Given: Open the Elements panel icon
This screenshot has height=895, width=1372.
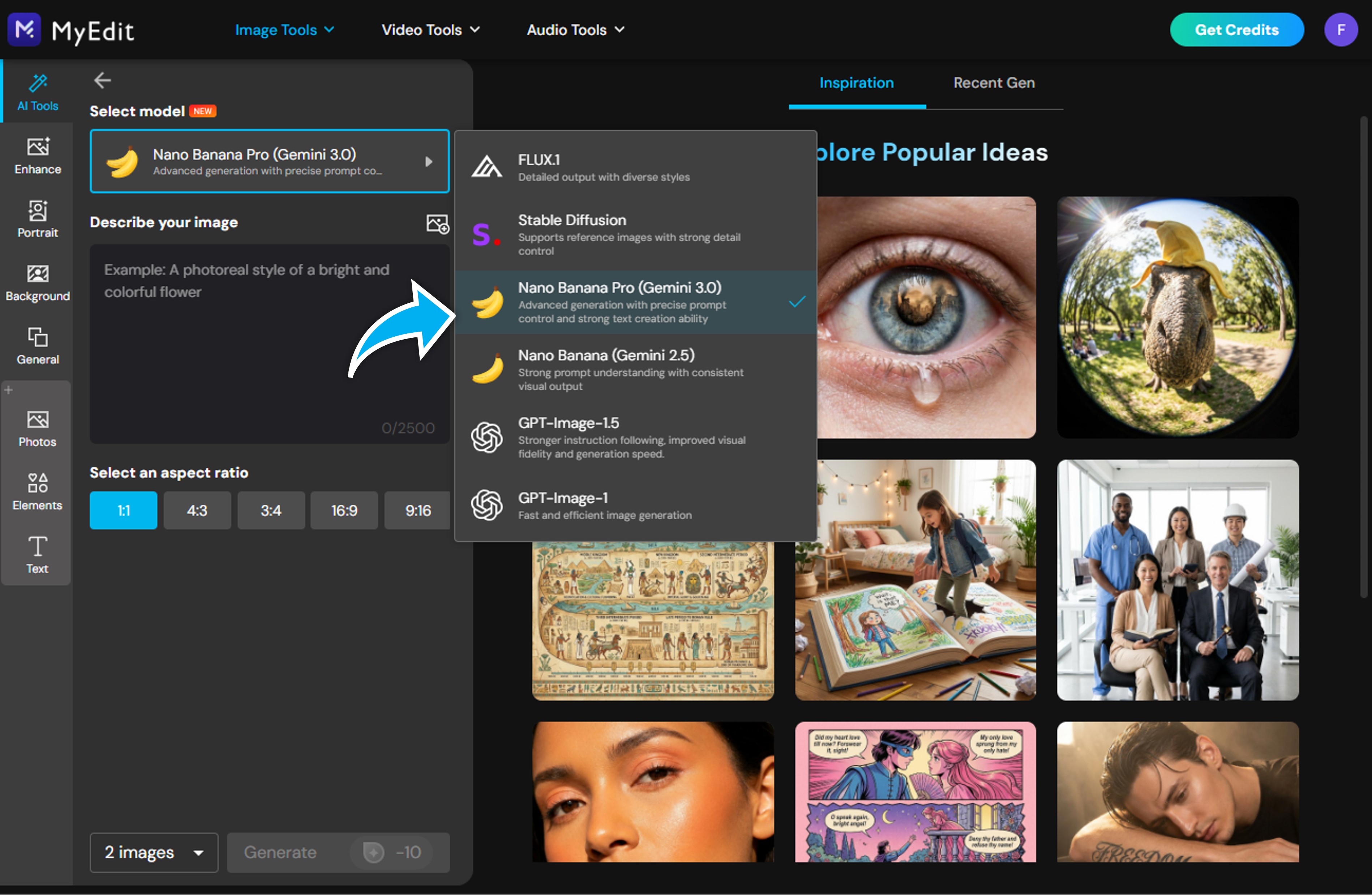Looking at the screenshot, I should (38, 491).
